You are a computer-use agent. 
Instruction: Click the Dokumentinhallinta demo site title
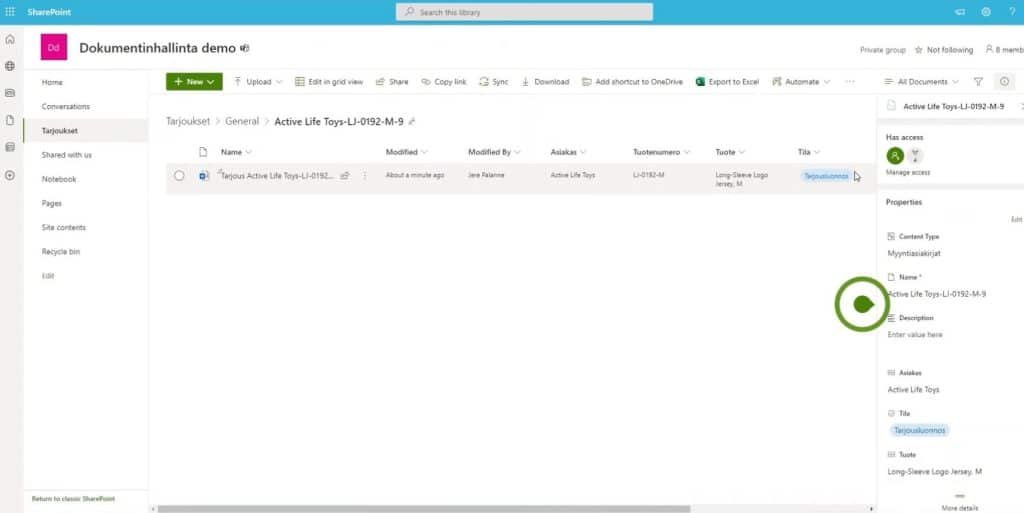pos(157,48)
